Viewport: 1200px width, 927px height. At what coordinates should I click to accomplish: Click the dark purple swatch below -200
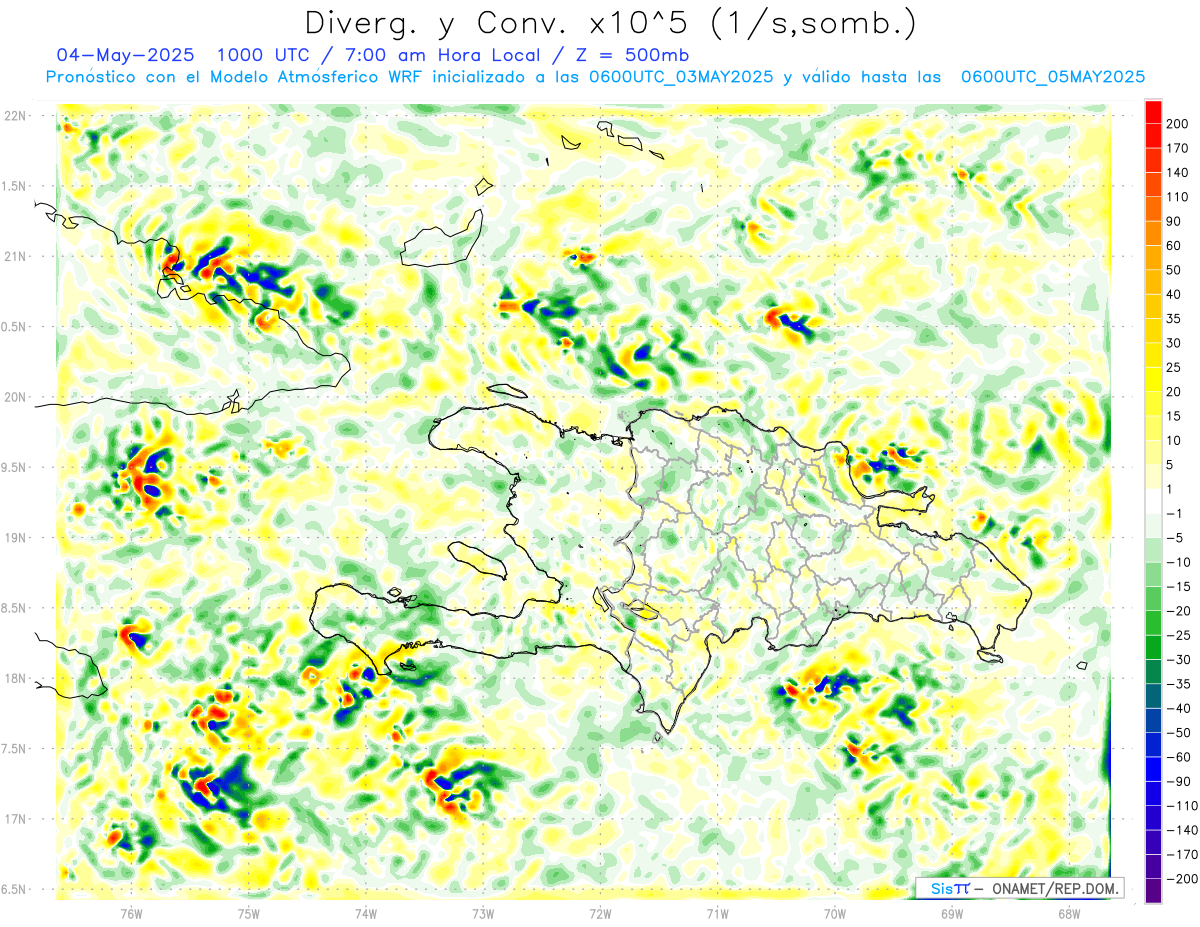[x=1154, y=891]
